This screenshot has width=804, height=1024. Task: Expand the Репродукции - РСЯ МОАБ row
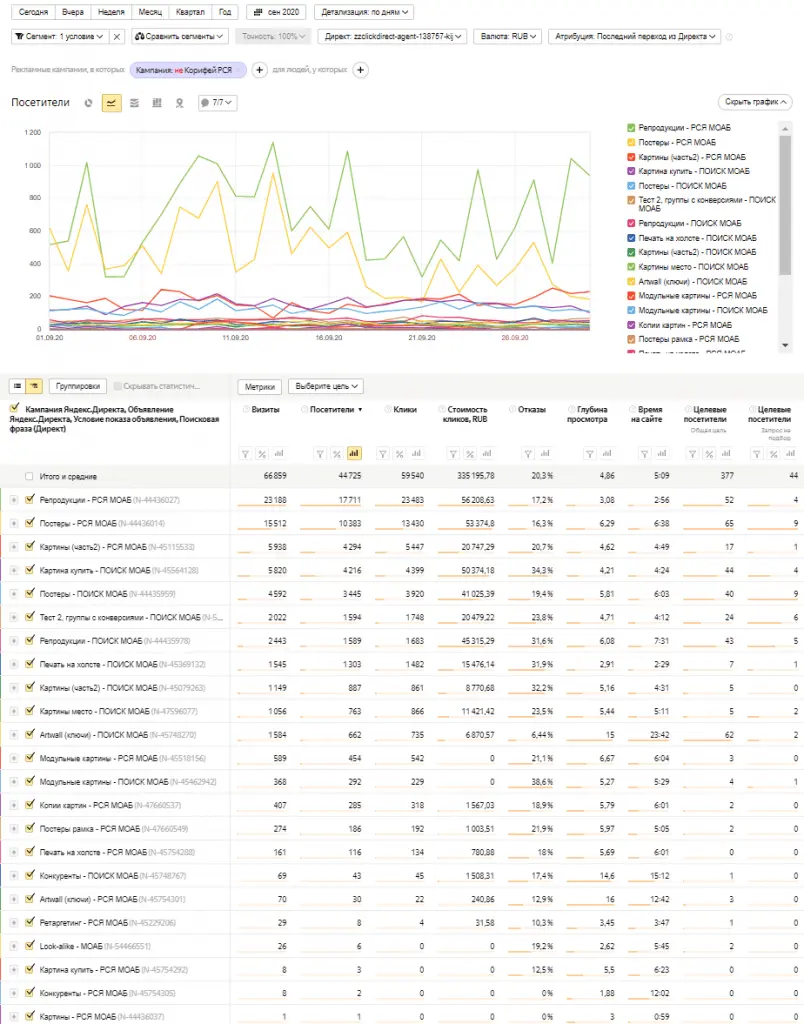tap(14, 499)
